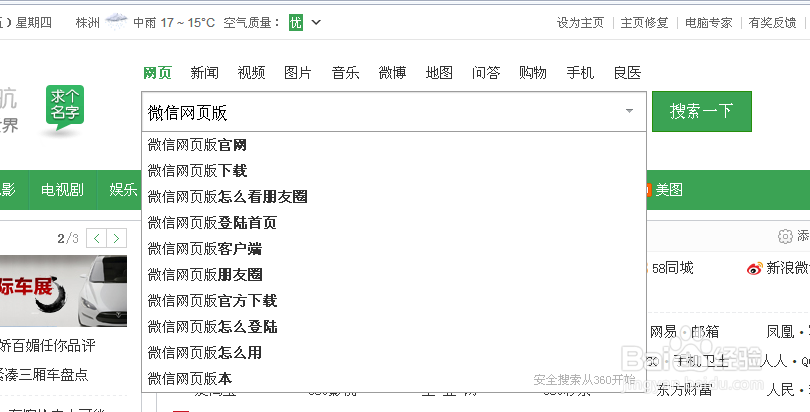This screenshot has height=412, width=810.
Task: Expand the weather details chevron
Action: [316, 23]
